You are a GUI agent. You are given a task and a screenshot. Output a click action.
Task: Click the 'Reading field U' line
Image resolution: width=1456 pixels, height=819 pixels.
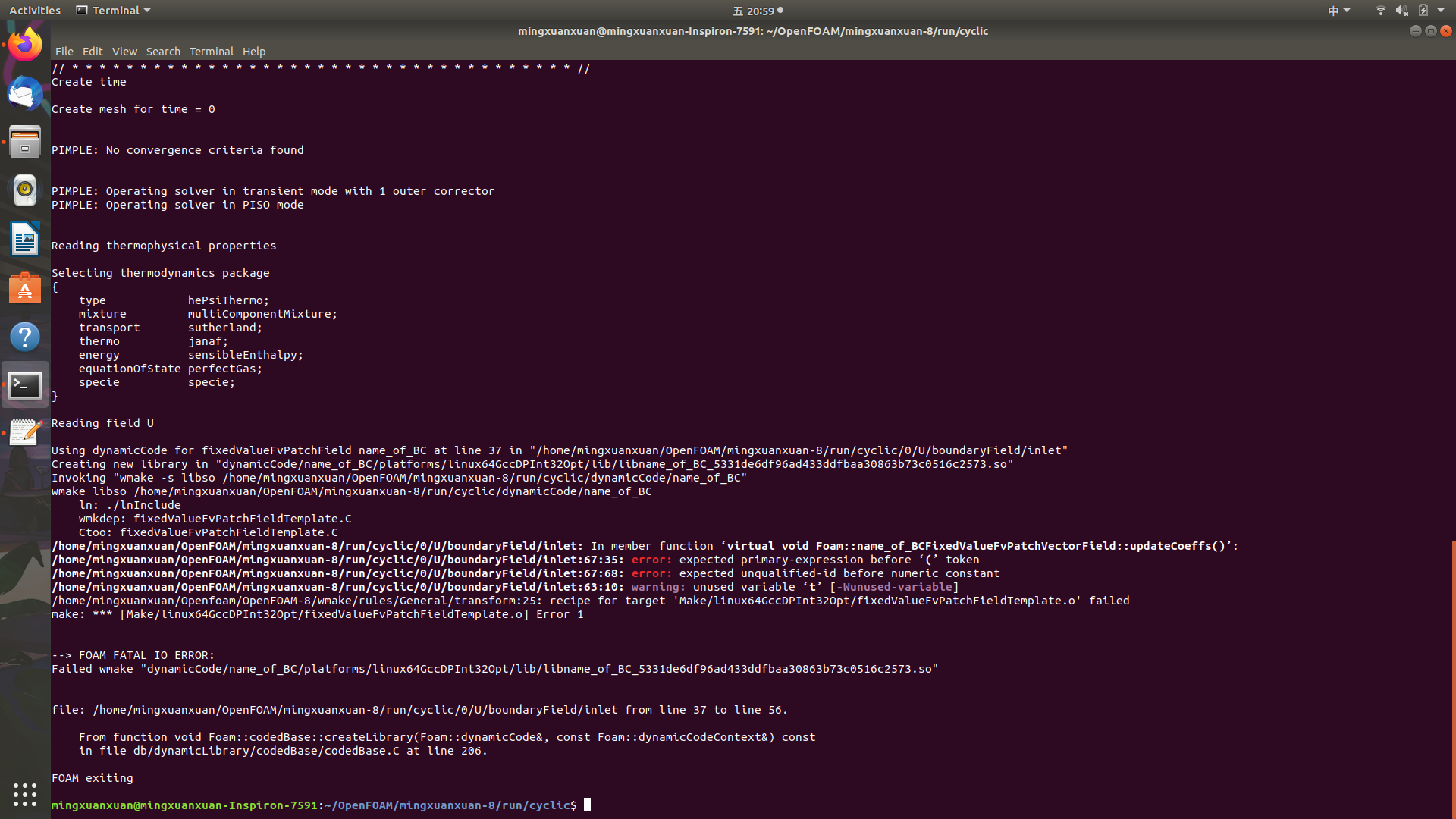point(102,423)
